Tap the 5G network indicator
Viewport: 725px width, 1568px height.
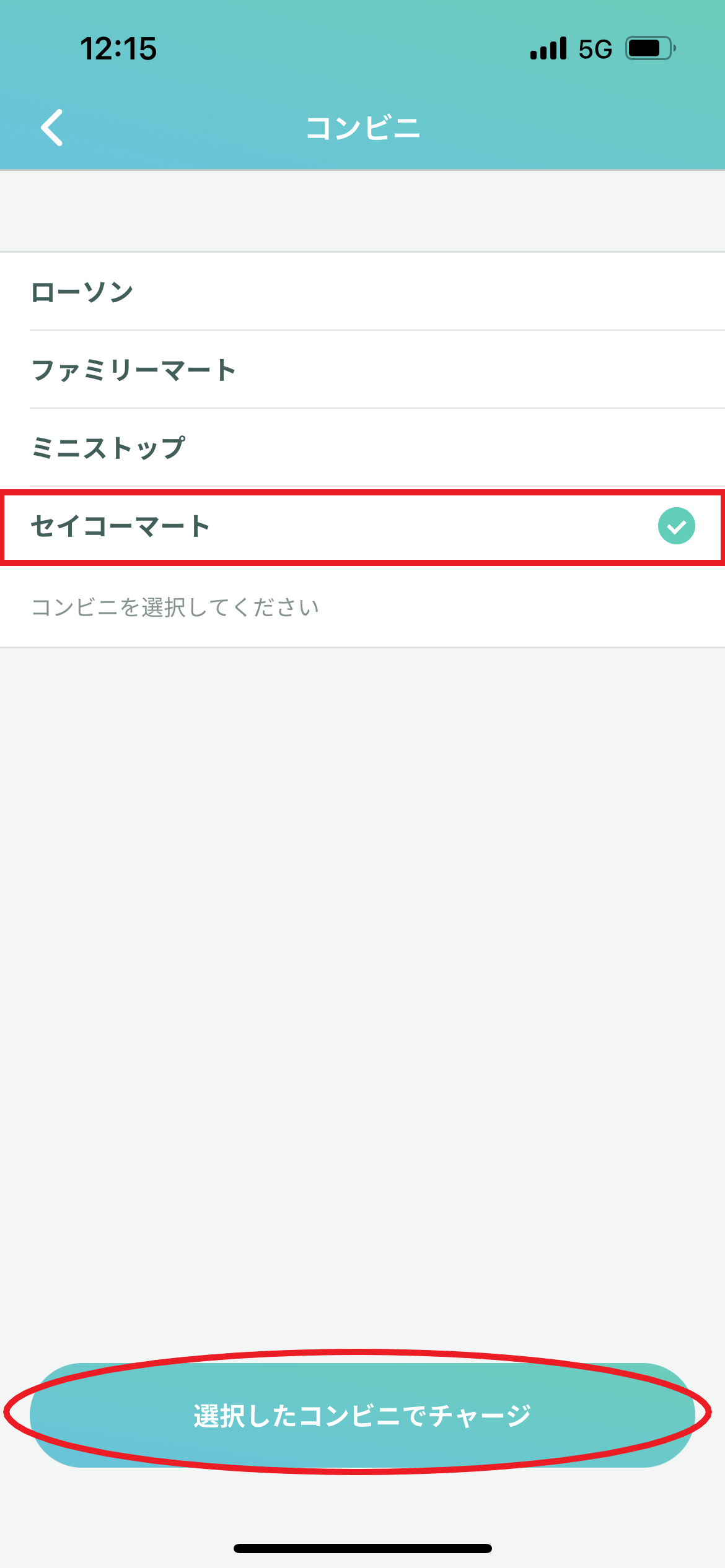[x=595, y=49]
